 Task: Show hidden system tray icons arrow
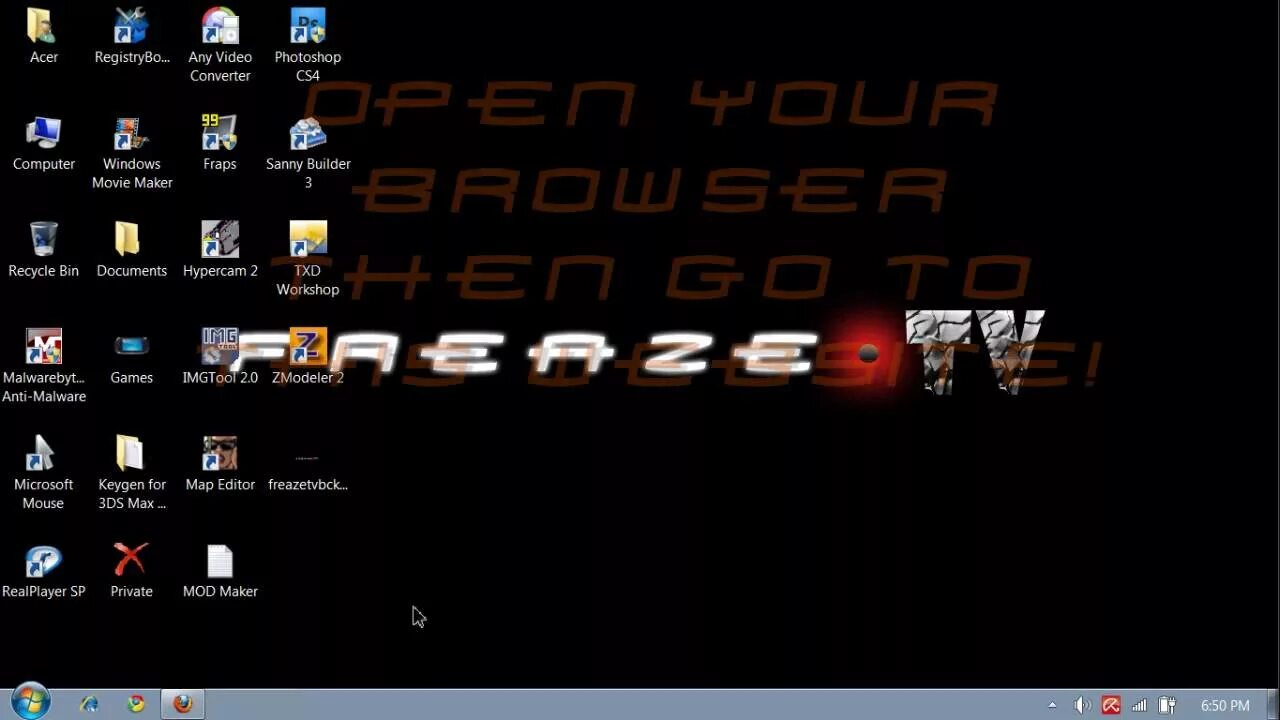[1052, 705]
